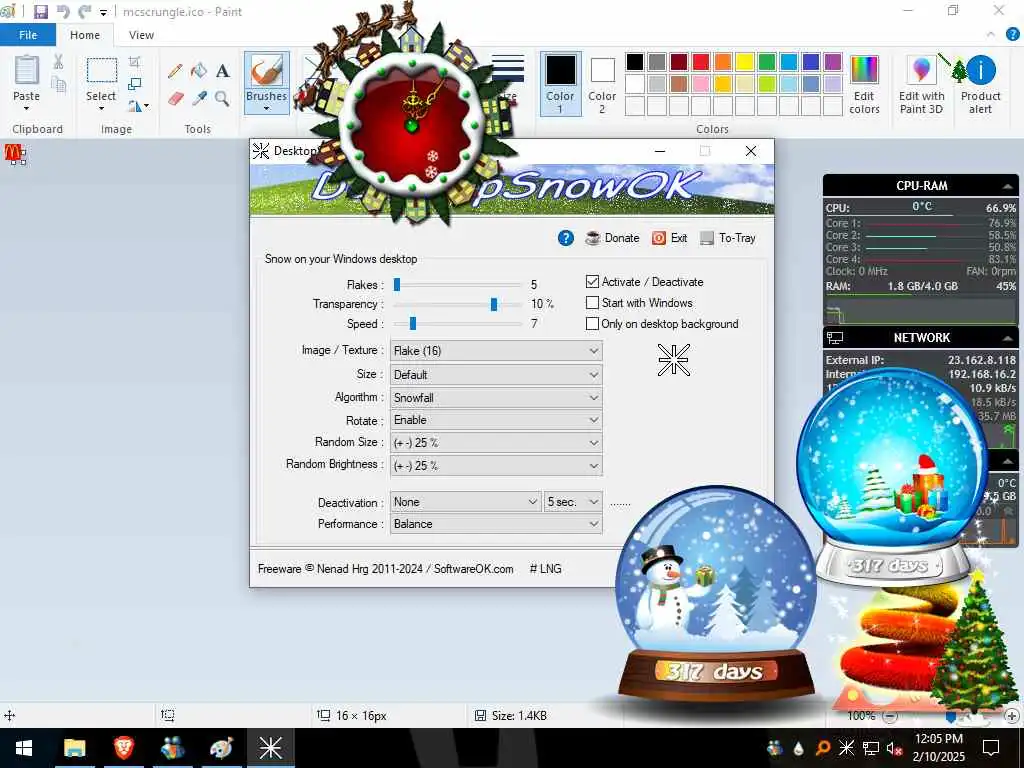Viewport: 1024px width, 768px height.
Task: Open the Performance dropdown showing Balance
Action: 496,524
